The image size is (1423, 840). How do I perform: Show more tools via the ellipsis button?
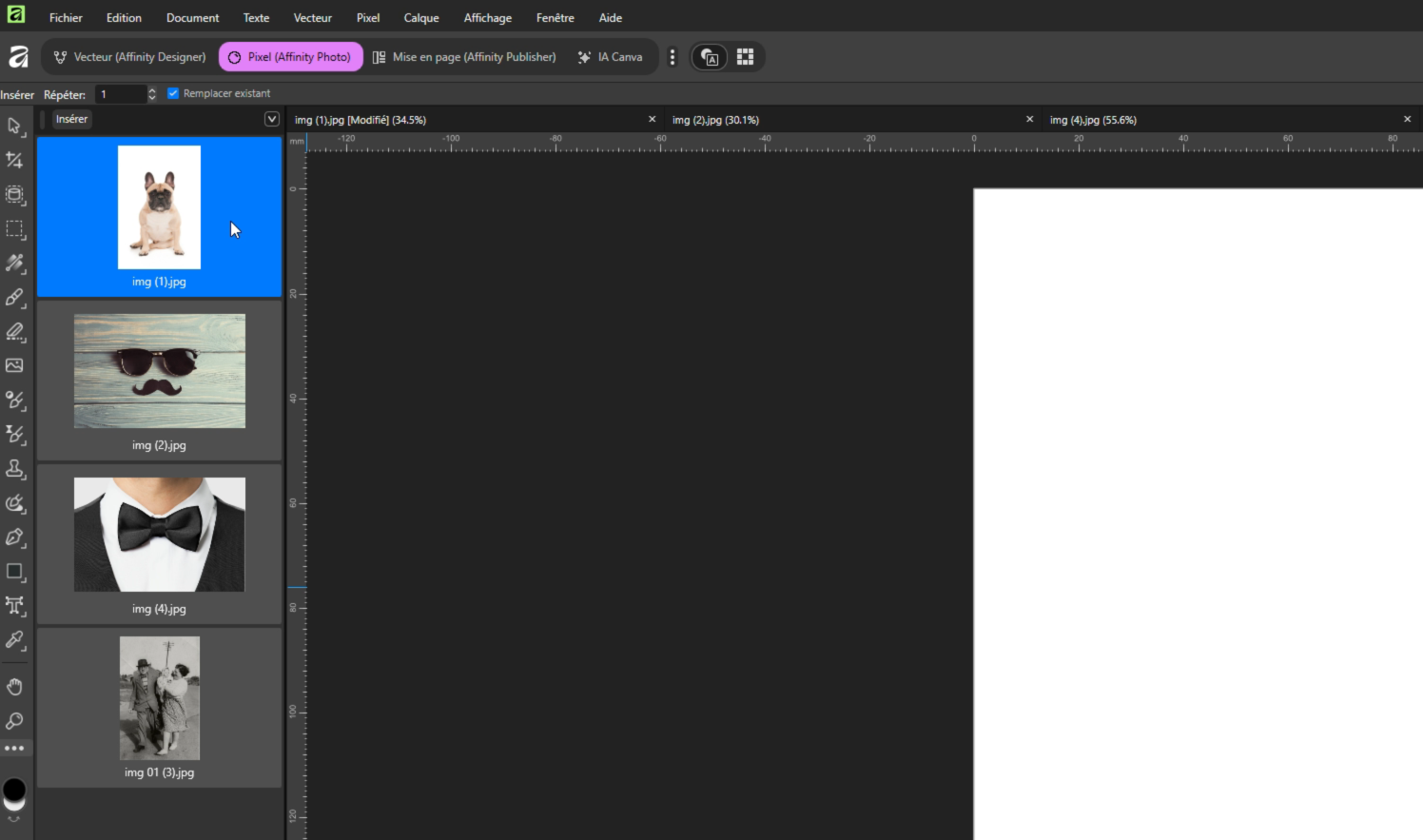14,749
